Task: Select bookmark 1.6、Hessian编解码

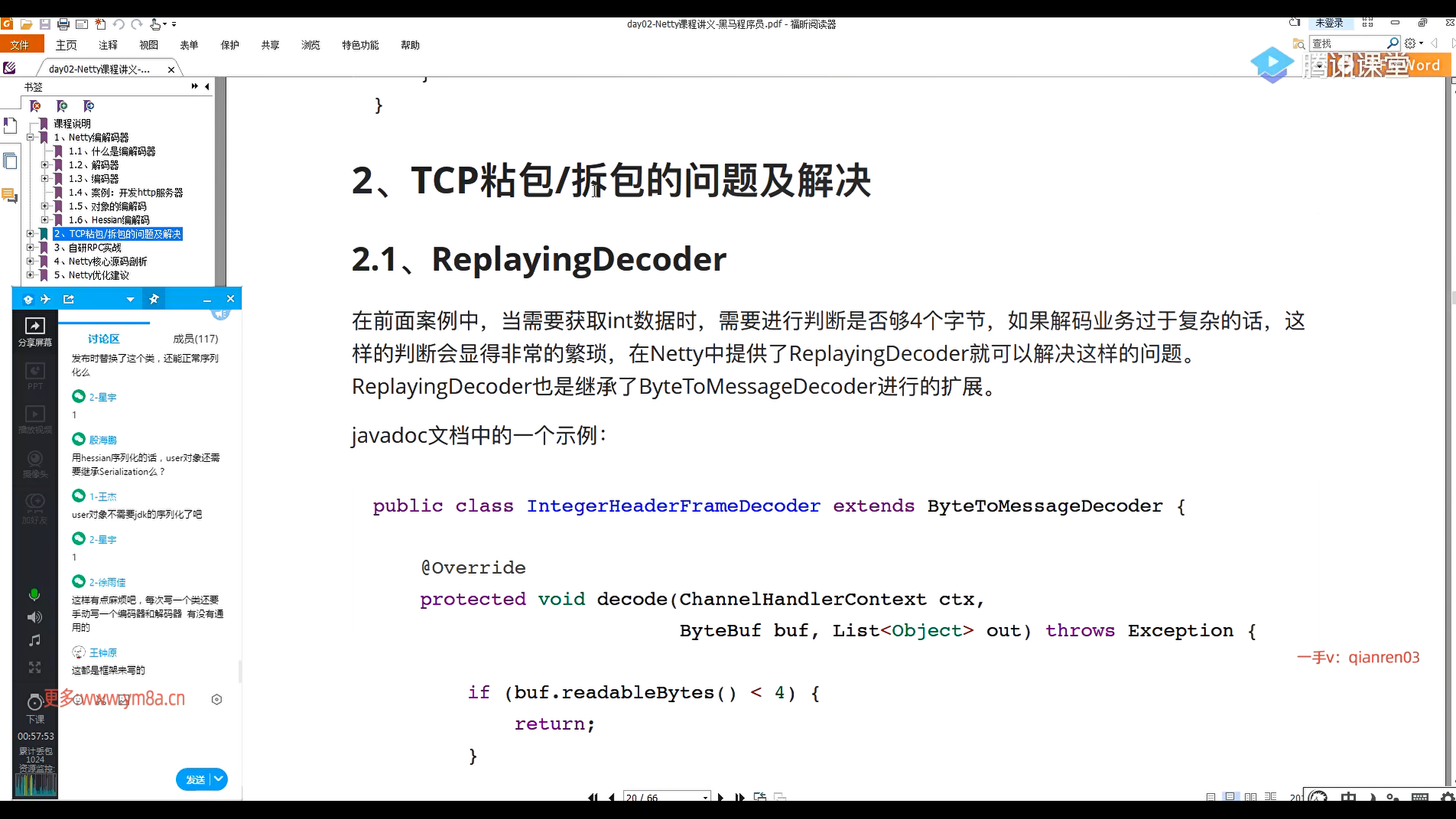Action: [108, 220]
